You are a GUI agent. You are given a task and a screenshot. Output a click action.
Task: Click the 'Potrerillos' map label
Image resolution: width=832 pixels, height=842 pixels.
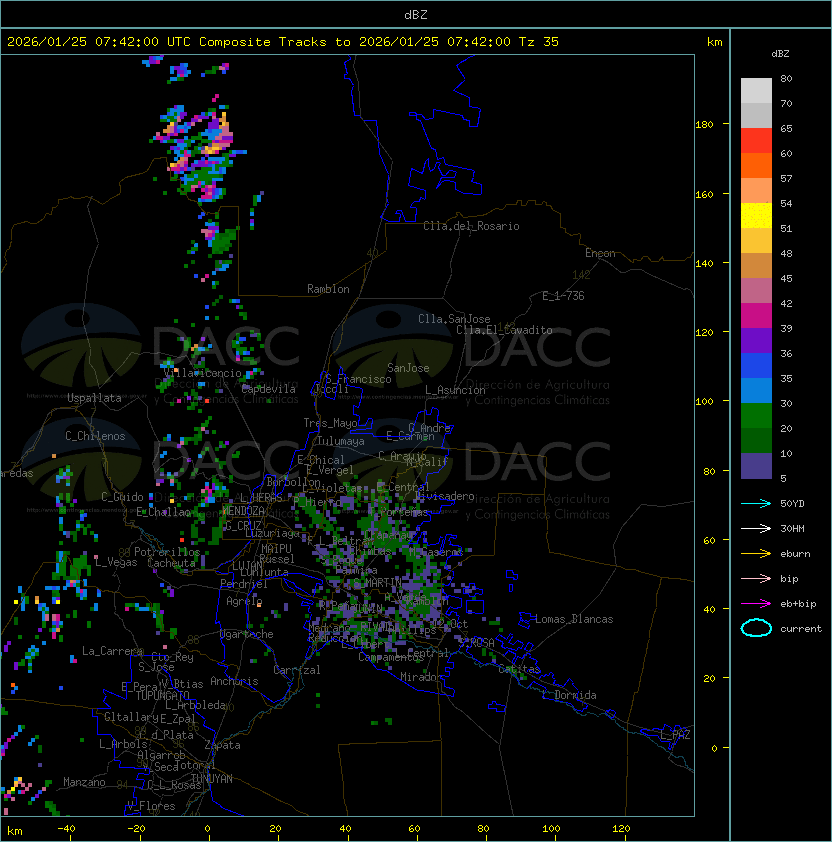(x=167, y=552)
